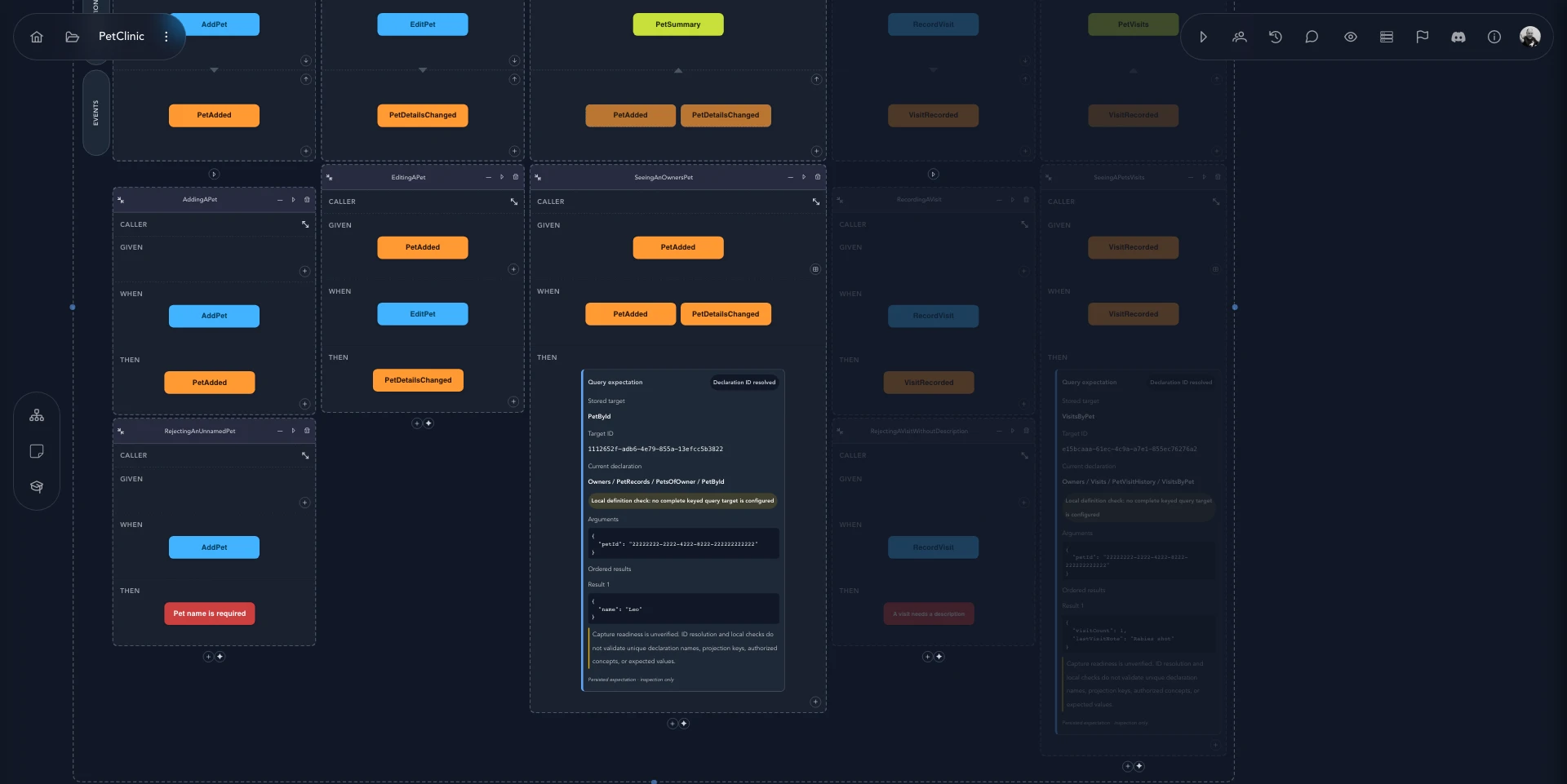Open the hierarchy diagram icon in the left sidebar
This screenshot has width=1567, height=784.
(x=37, y=415)
